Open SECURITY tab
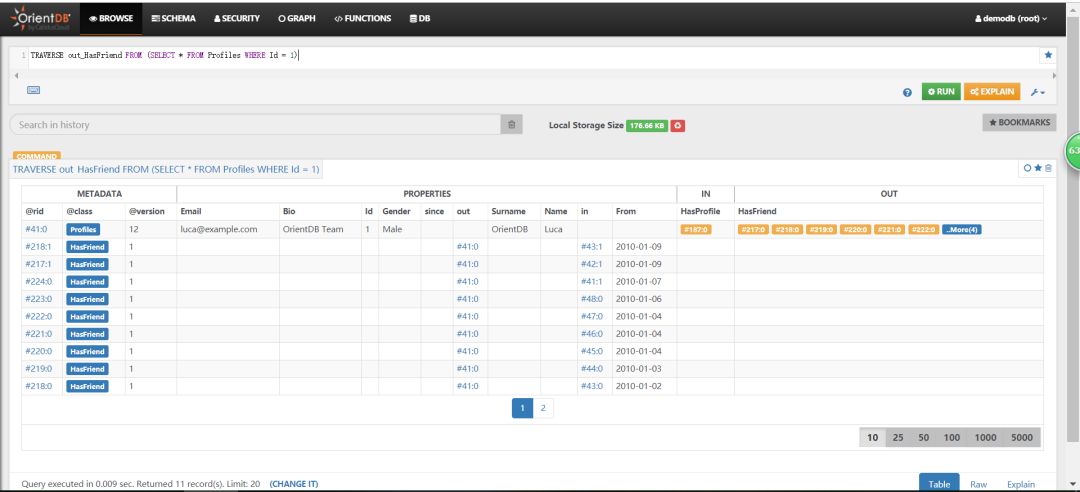Viewport: 1080px width, 492px height. [x=236, y=19]
